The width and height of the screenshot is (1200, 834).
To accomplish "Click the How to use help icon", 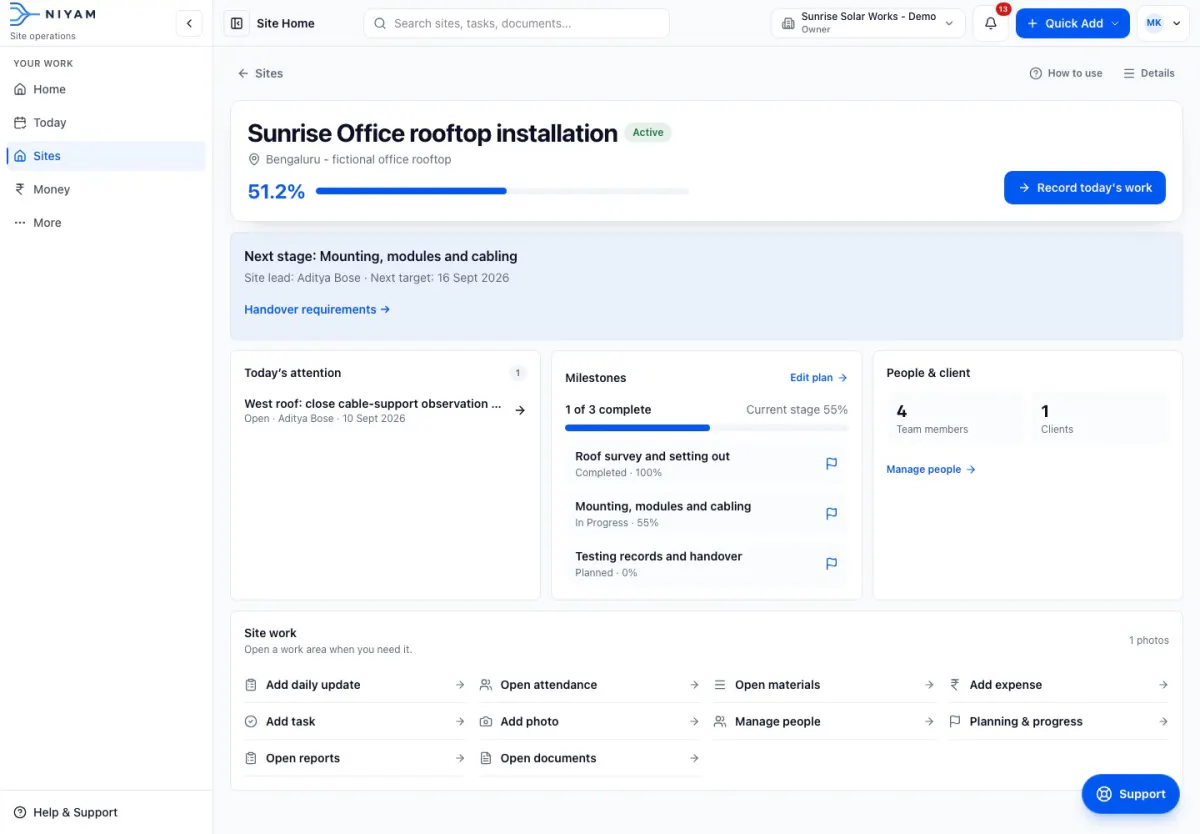I will [1036, 73].
